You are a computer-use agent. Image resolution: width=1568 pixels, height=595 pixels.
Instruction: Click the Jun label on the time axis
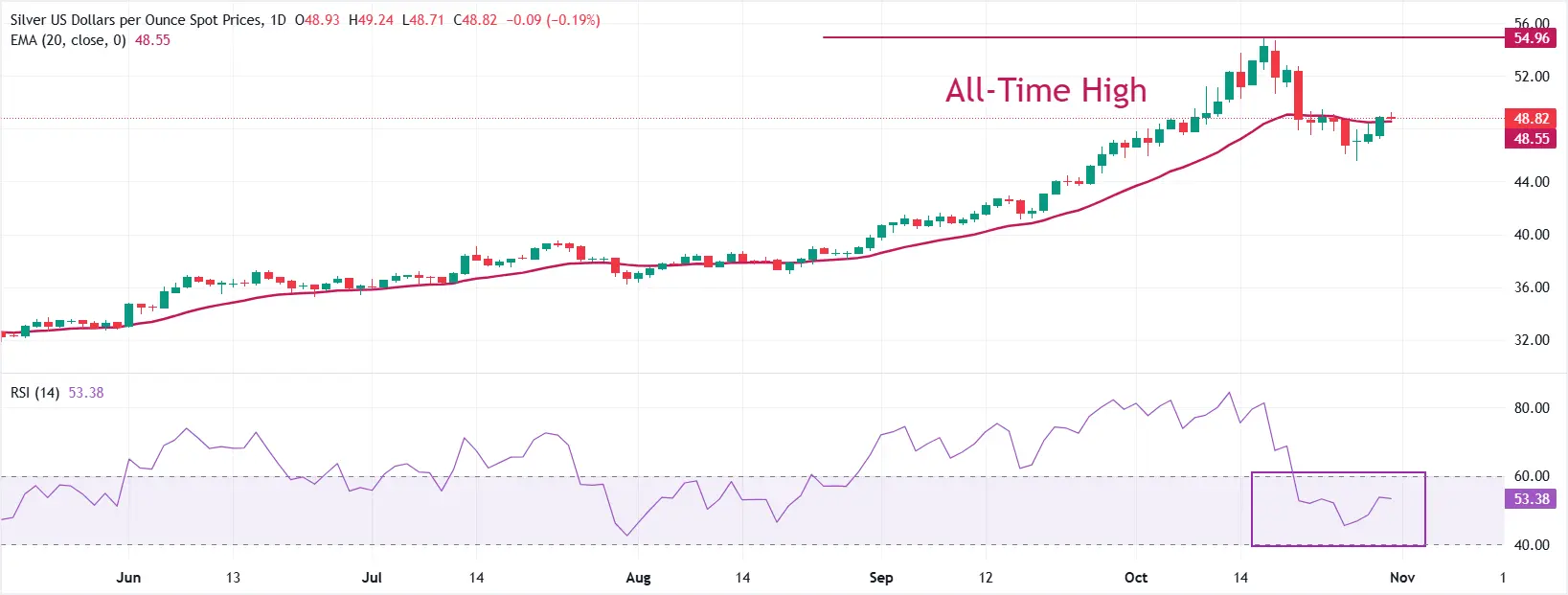(128, 578)
